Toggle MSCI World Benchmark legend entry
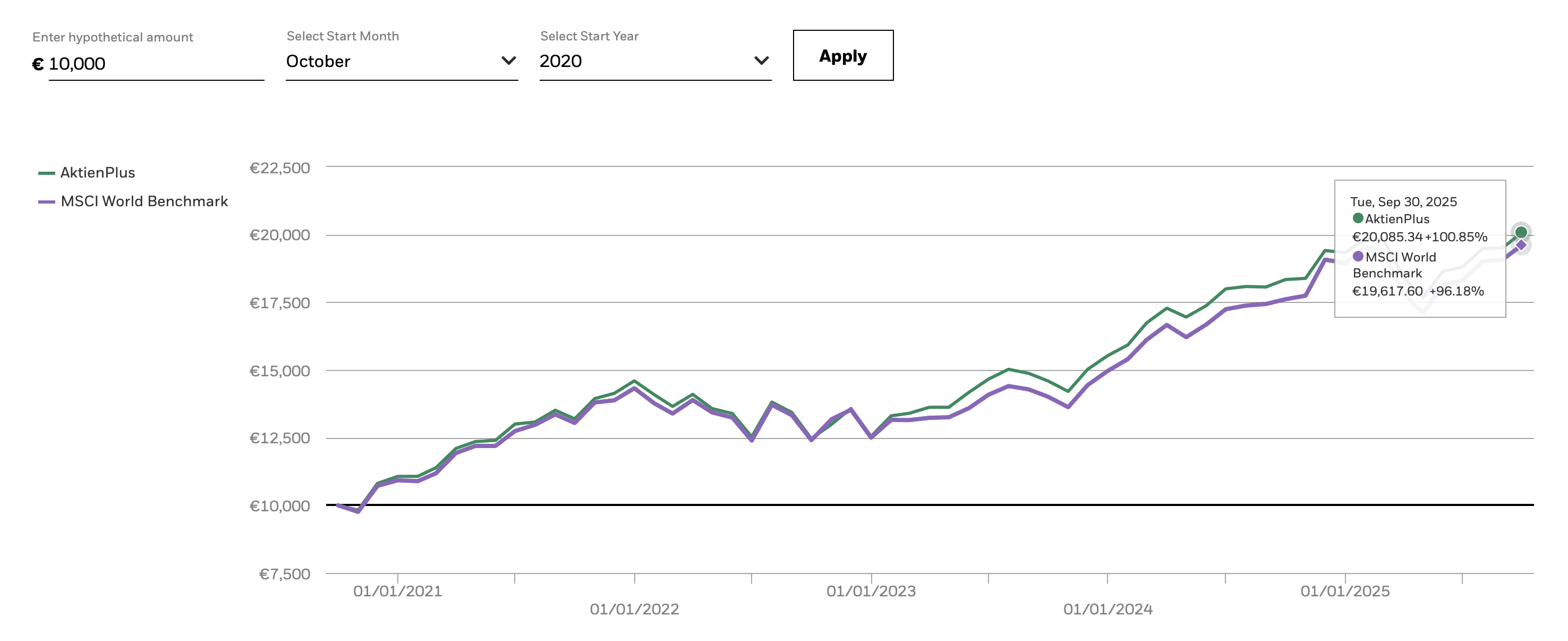This screenshot has height=641, width=1568. (x=143, y=201)
